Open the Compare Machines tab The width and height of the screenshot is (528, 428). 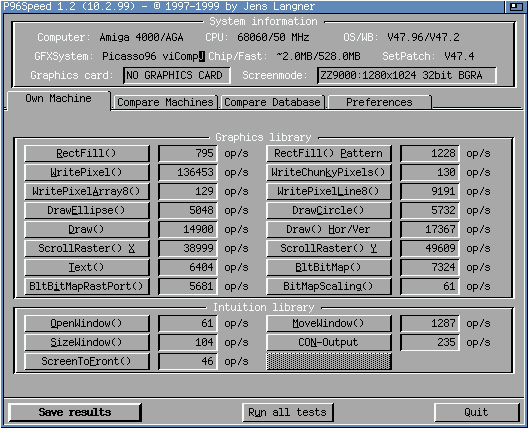(x=165, y=102)
